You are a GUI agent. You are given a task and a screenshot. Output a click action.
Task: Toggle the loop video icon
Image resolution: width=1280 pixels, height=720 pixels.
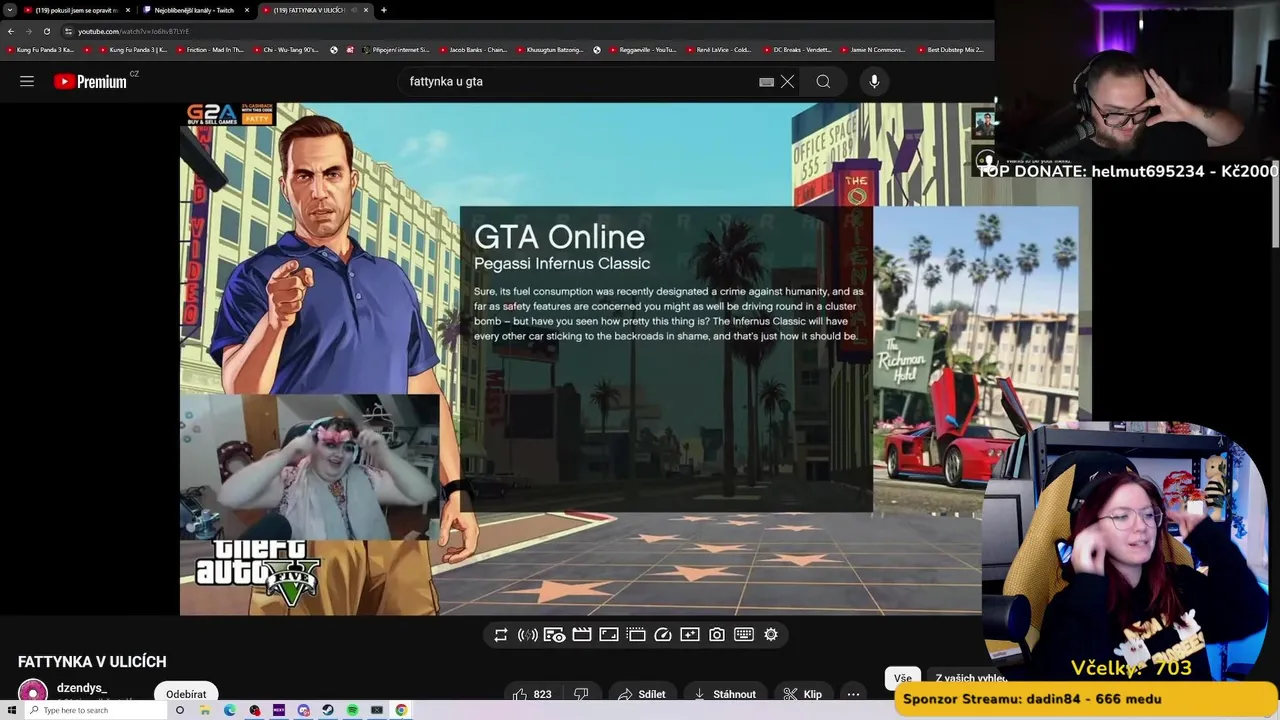click(501, 634)
